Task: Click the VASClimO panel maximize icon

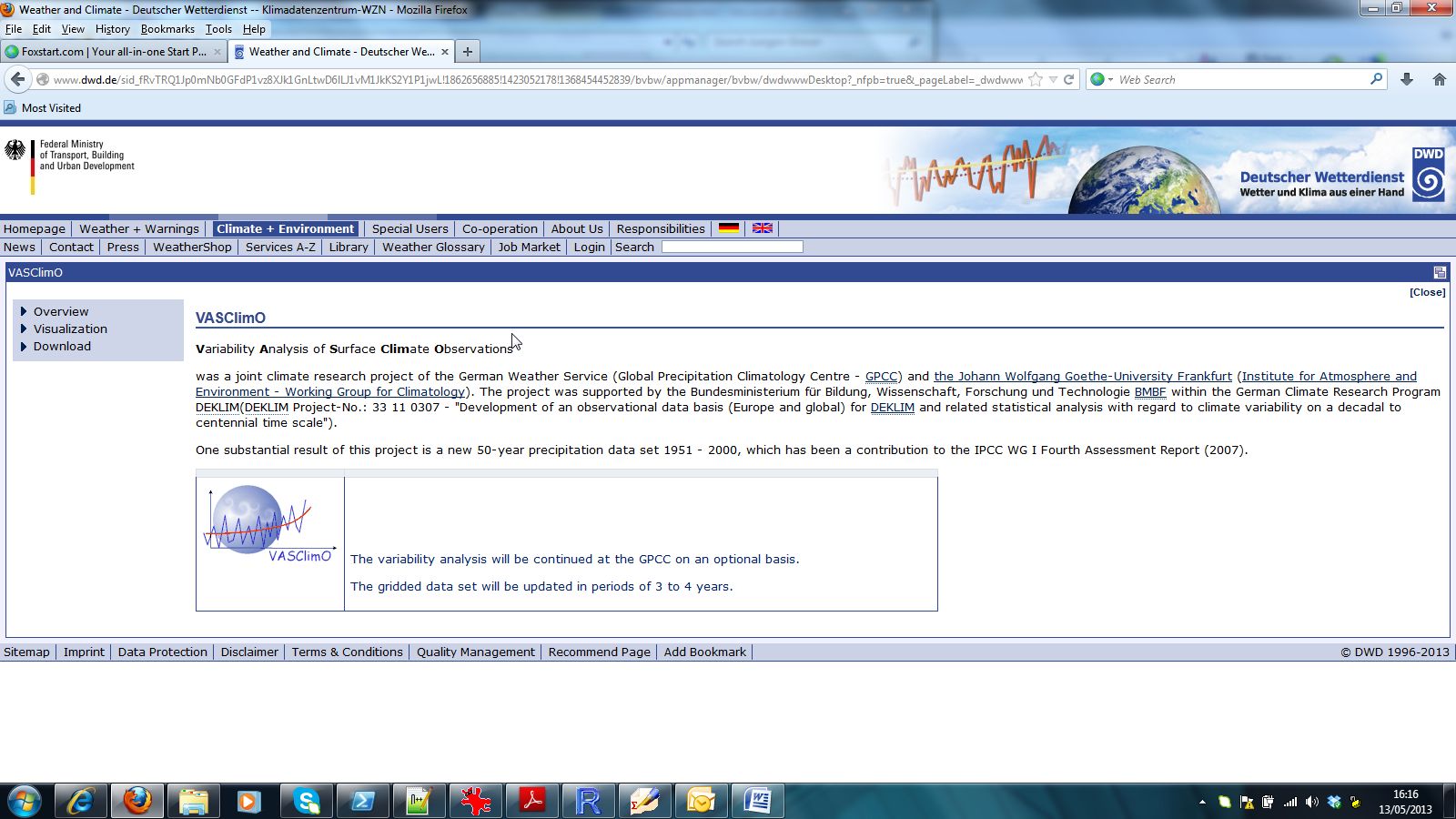Action: [x=1439, y=272]
